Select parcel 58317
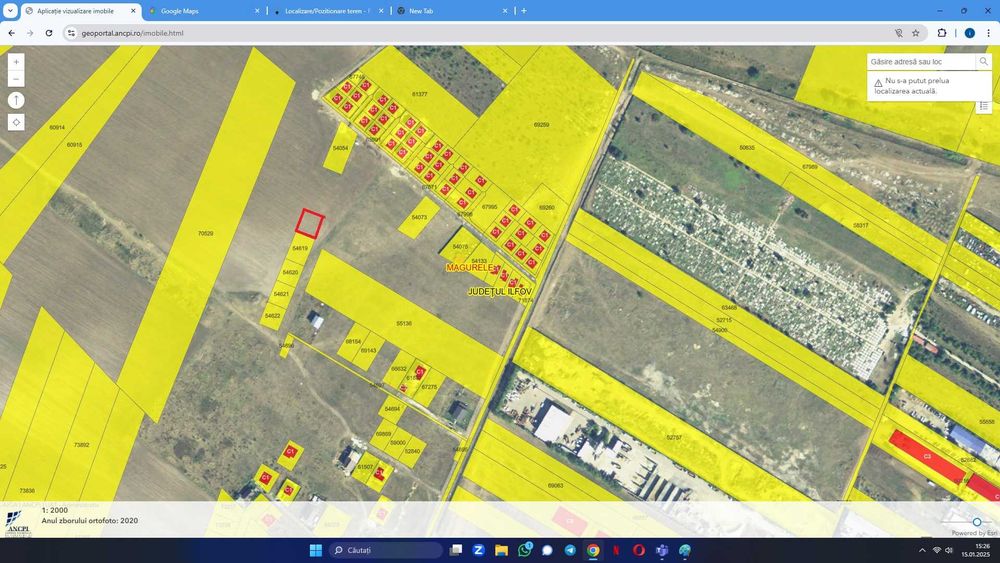This screenshot has width=1000, height=563. tap(860, 226)
